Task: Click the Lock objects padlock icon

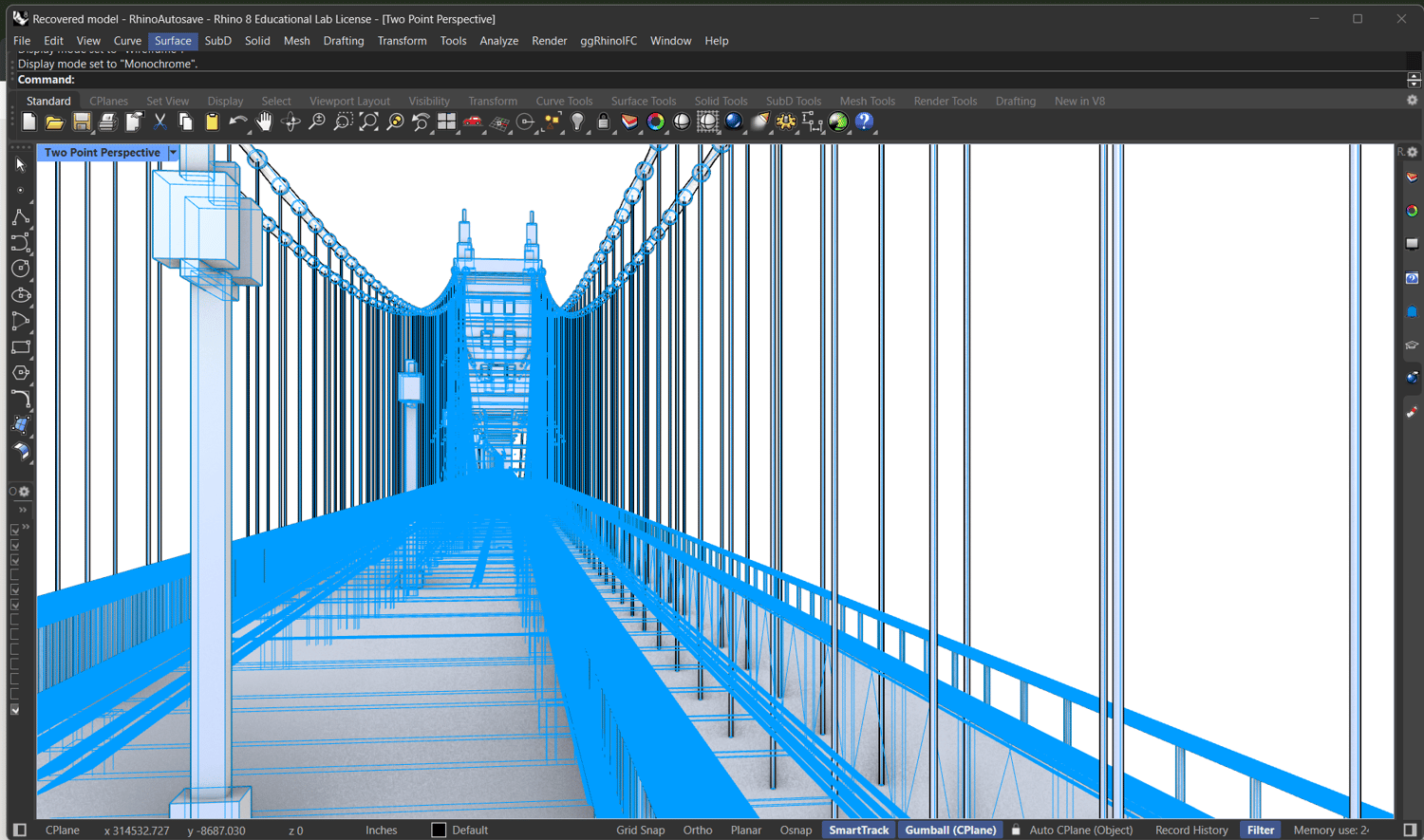Action: pos(603,121)
